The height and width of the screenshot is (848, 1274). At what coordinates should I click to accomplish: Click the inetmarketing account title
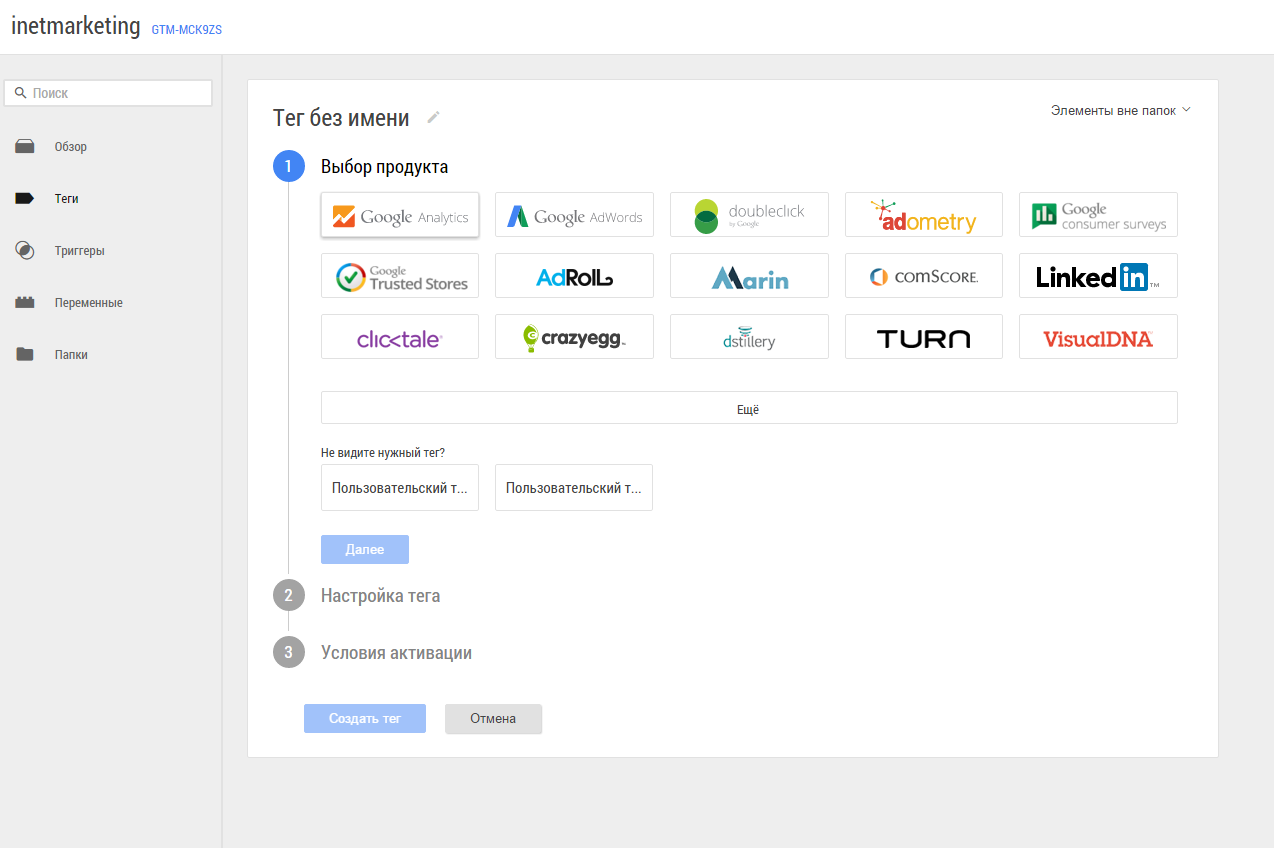(76, 26)
